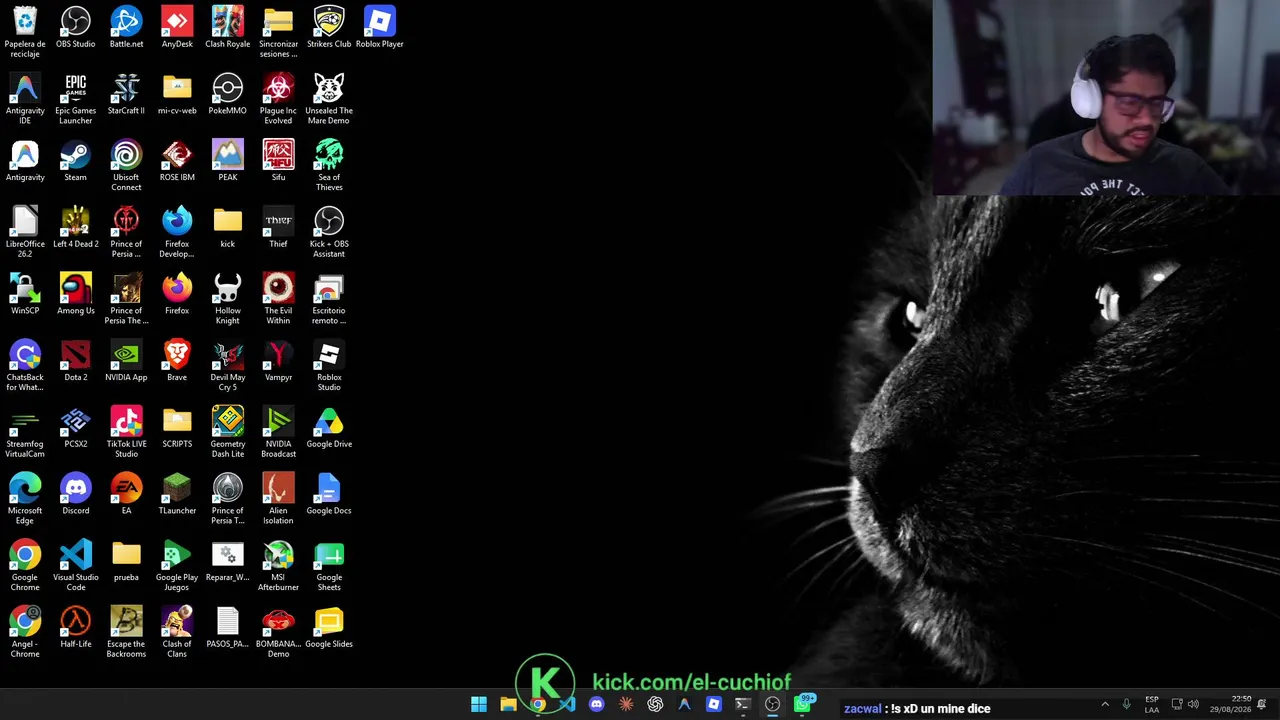Select the Brave browser icon
The width and height of the screenshot is (1280, 720).
pyautogui.click(x=177, y=361)
